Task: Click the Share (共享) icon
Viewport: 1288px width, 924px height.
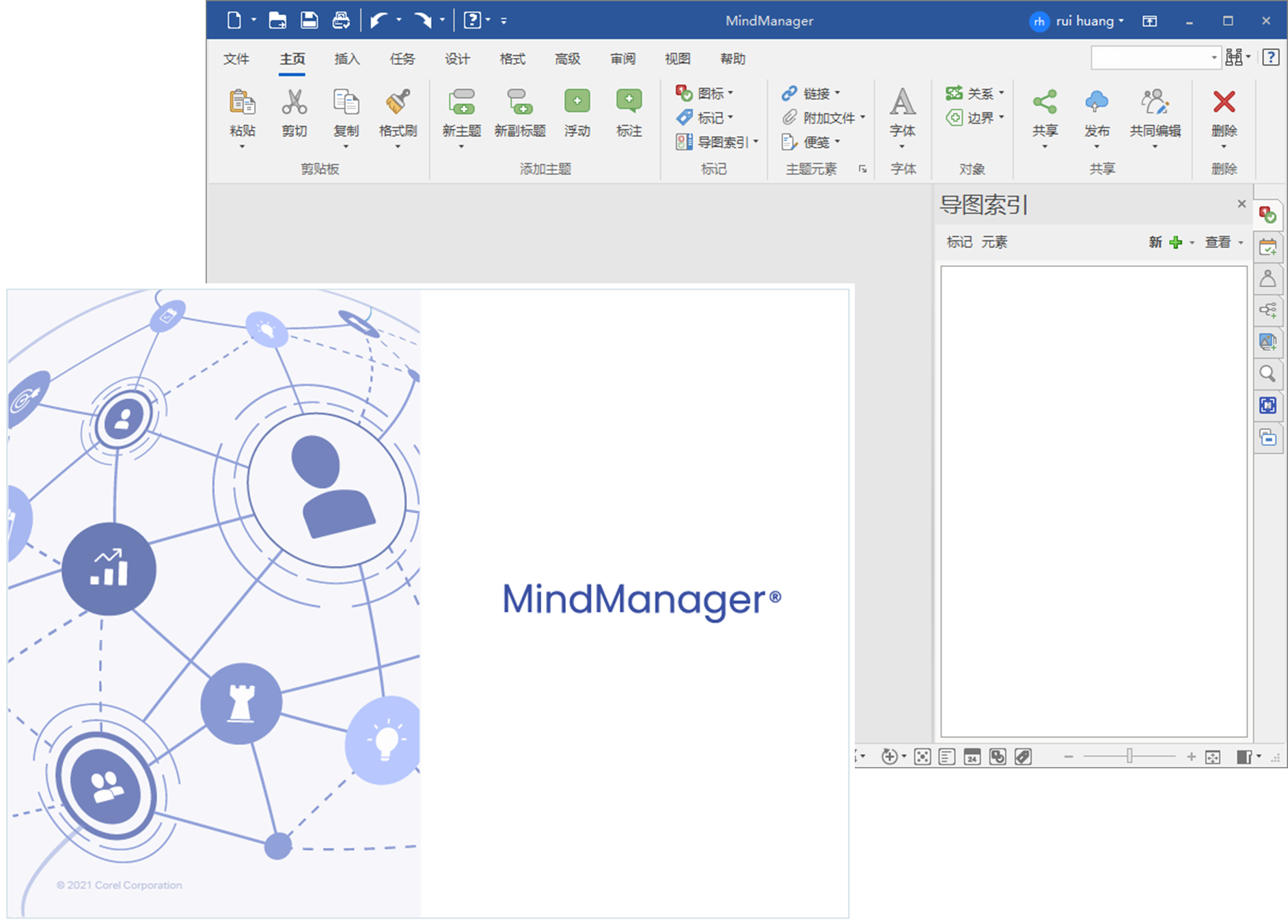Action: (x=1045, y=102)
